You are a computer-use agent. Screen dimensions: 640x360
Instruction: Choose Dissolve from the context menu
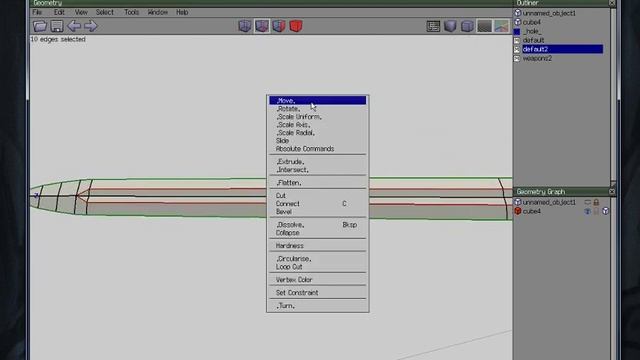click(x=318, y=225)
